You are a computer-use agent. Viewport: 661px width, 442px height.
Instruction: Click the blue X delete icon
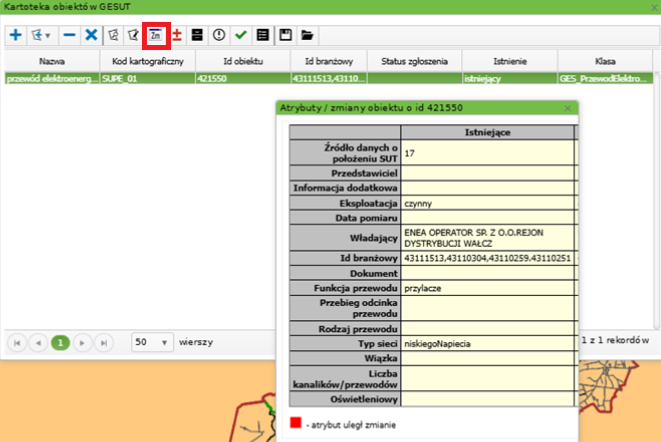tap(91, 35)
